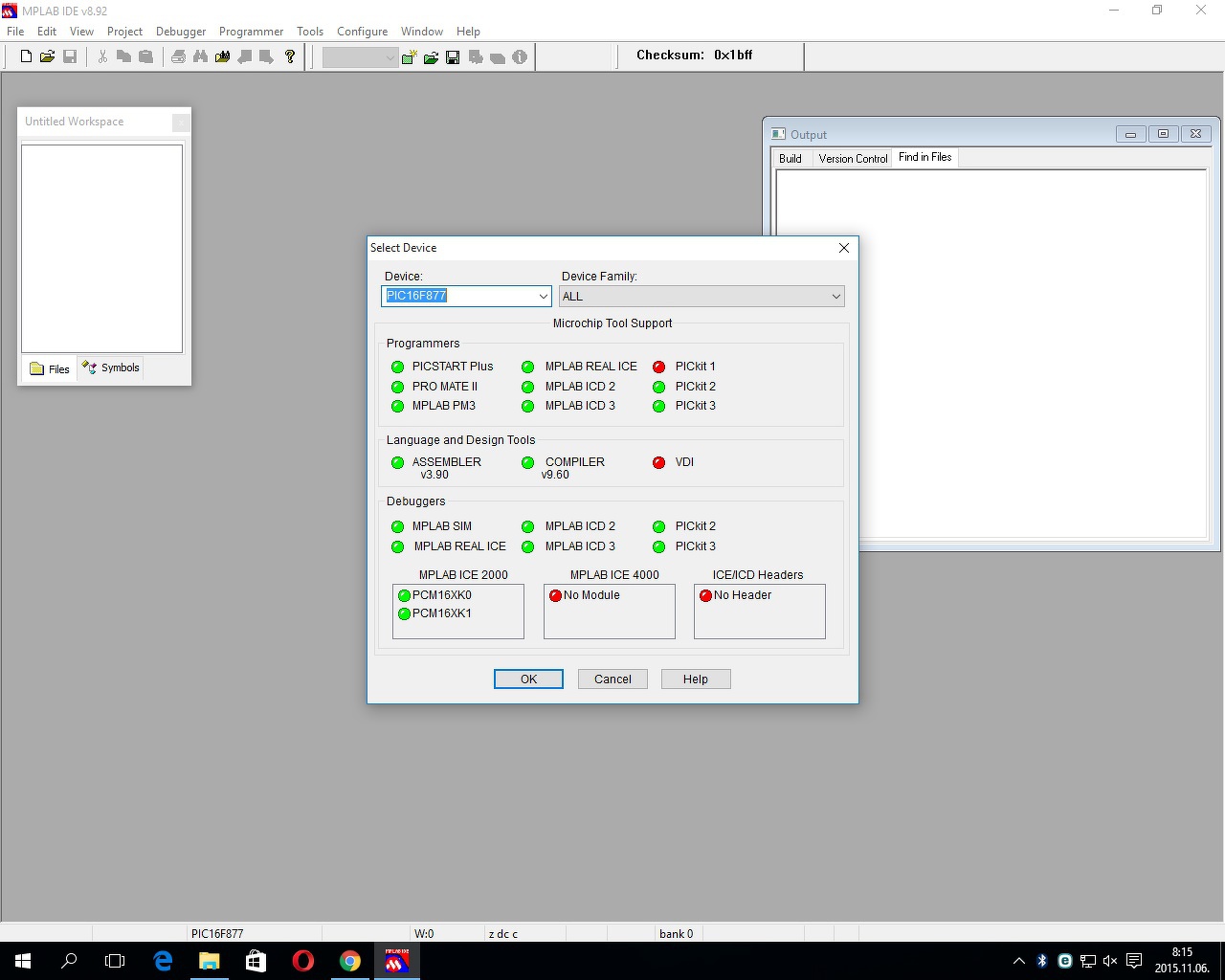The image size is (1225, 980).
Task: Open the Device Family dropdown
Action: coord(835,297)
